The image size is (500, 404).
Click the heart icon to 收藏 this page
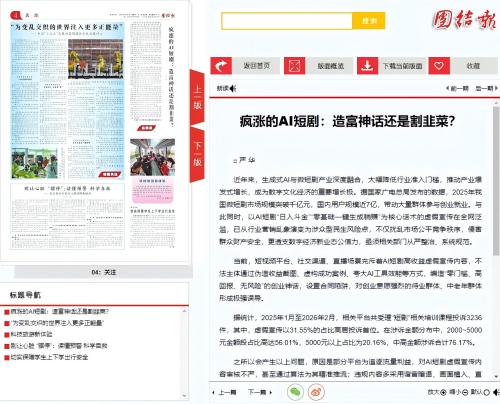click(439, 66)
